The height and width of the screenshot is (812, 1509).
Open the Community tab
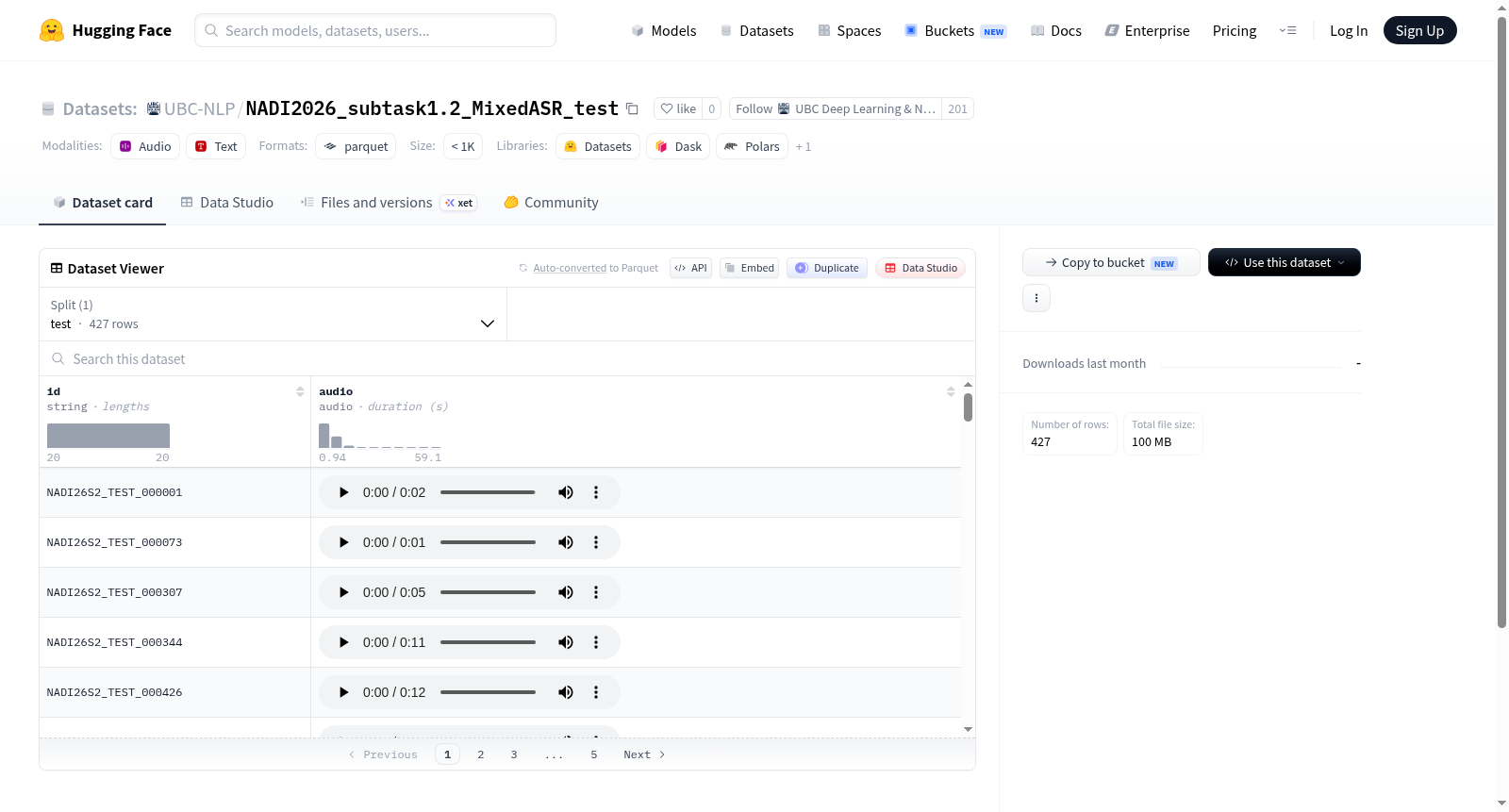click(552, 203)
